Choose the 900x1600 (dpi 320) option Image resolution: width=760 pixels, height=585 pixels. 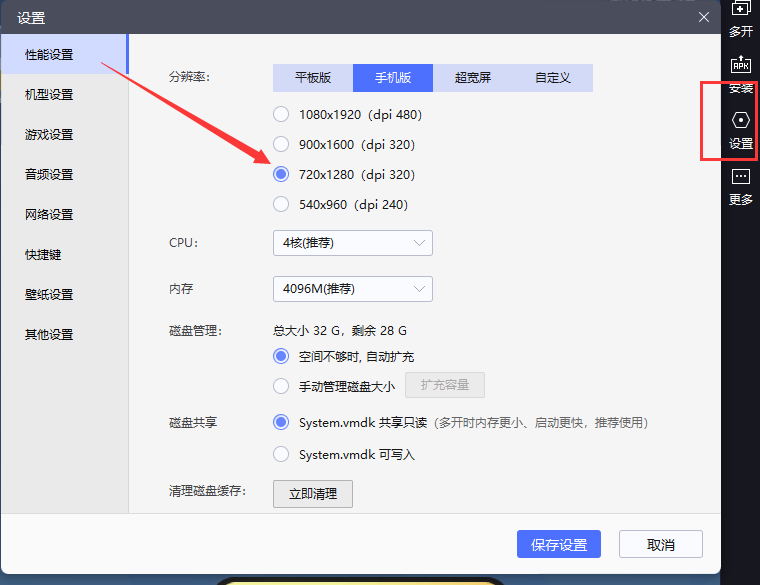click(x=281, y=144)
